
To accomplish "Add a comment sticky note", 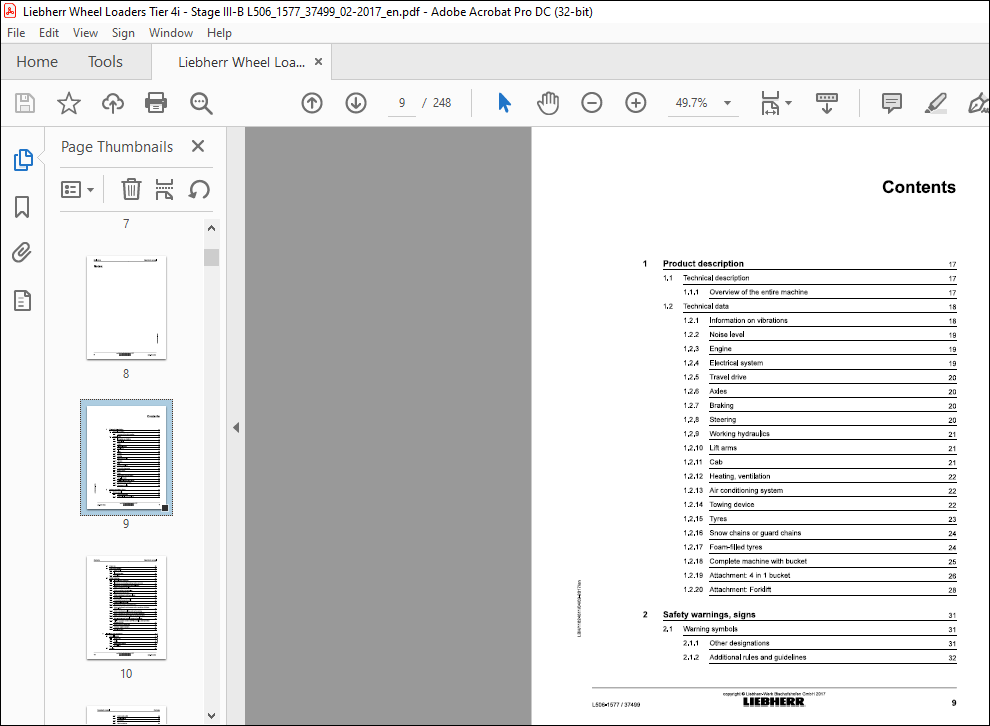I will tap(892, 103).
